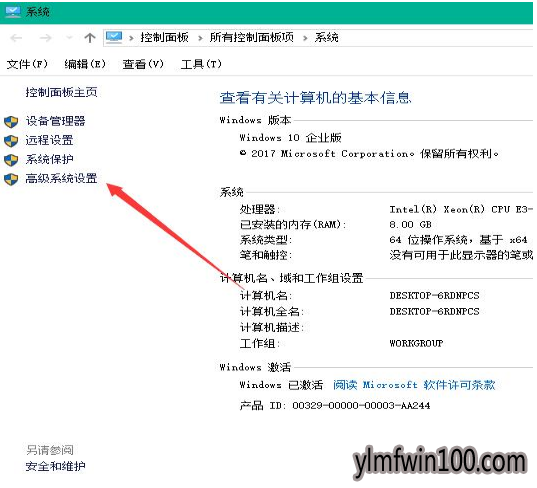Select text Windows 已激活
The width and height of the screenshot is (537, 488).
281,385
